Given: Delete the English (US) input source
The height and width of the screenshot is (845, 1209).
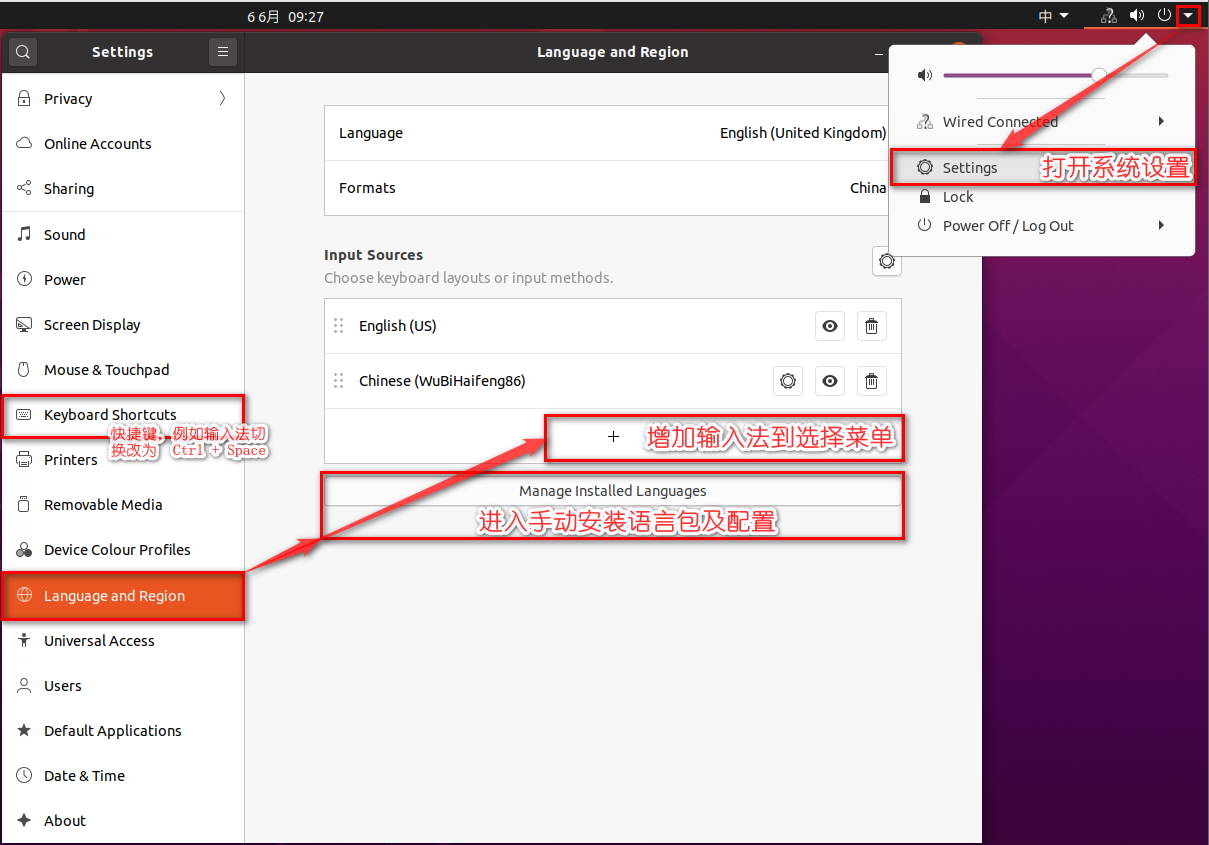Looking at the screenshot, I should coord(871,326).
